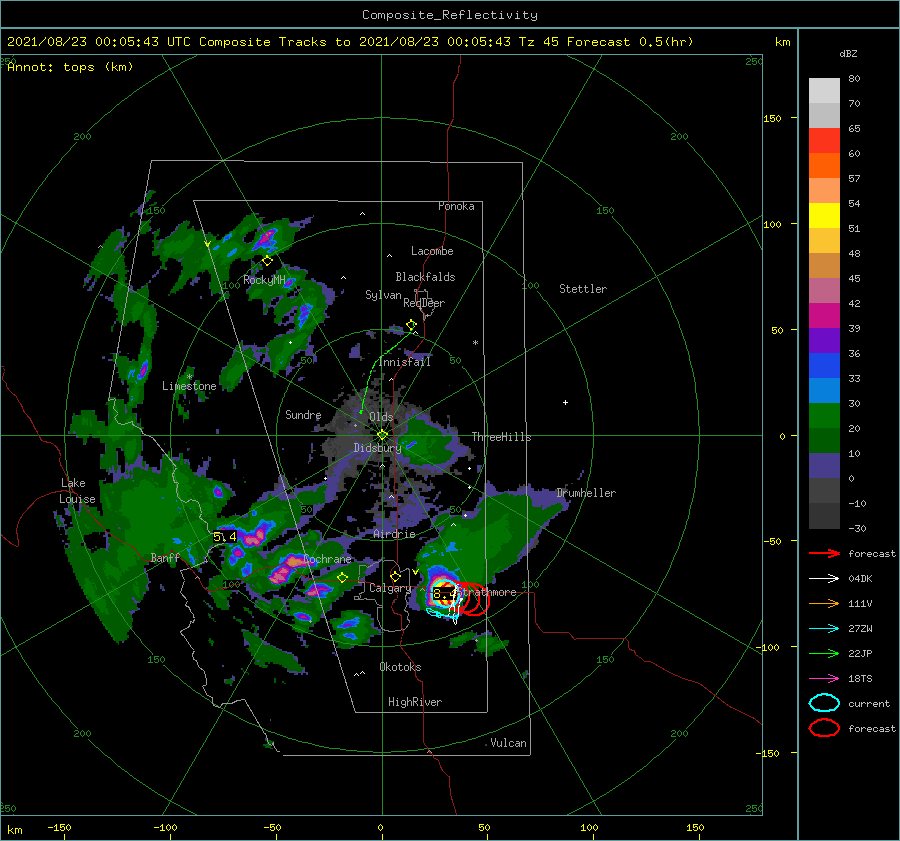
Task: Click the ThreeHills city label
Action: coord(502,437)
